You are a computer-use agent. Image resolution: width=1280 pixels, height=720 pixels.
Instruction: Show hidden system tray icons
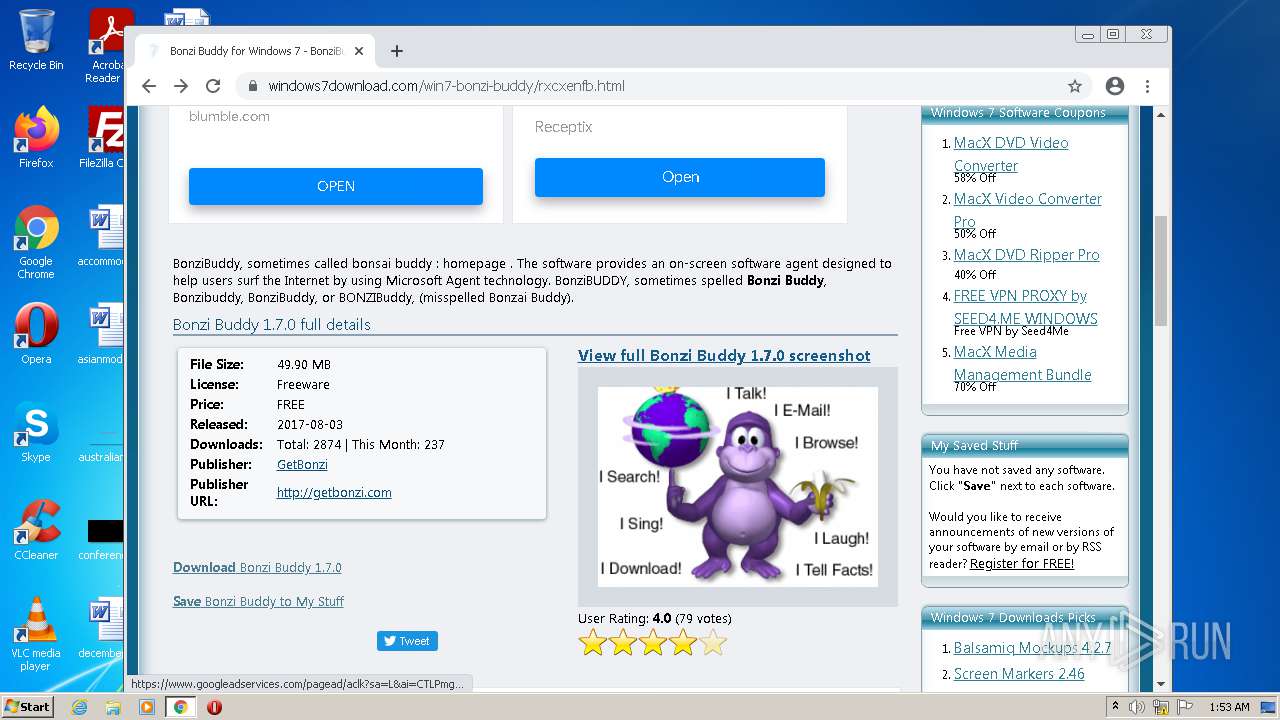[x=1116, y=707]
